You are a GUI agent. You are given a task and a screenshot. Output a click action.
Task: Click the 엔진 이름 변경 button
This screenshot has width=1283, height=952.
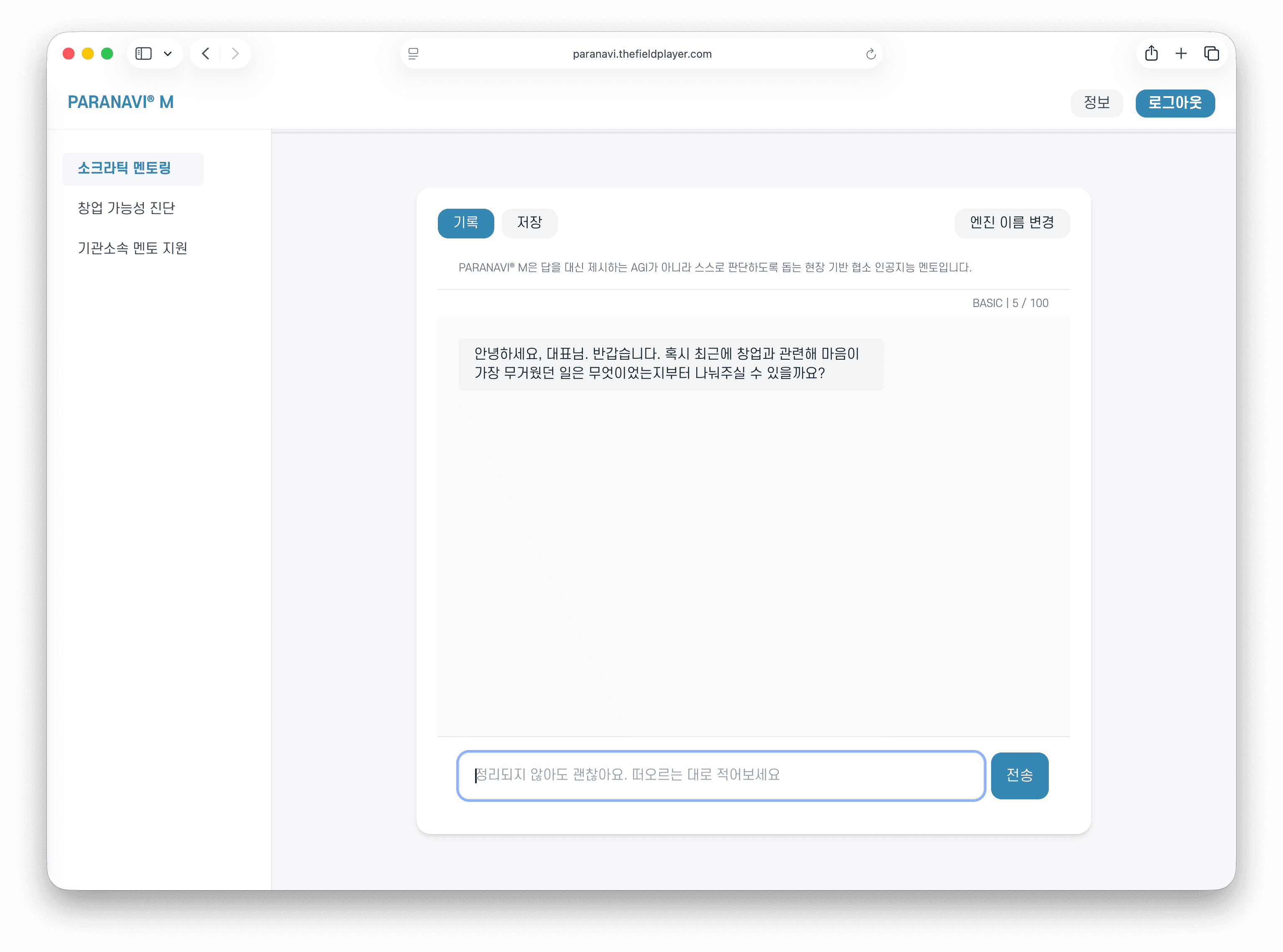click(x=1012, y=223)
